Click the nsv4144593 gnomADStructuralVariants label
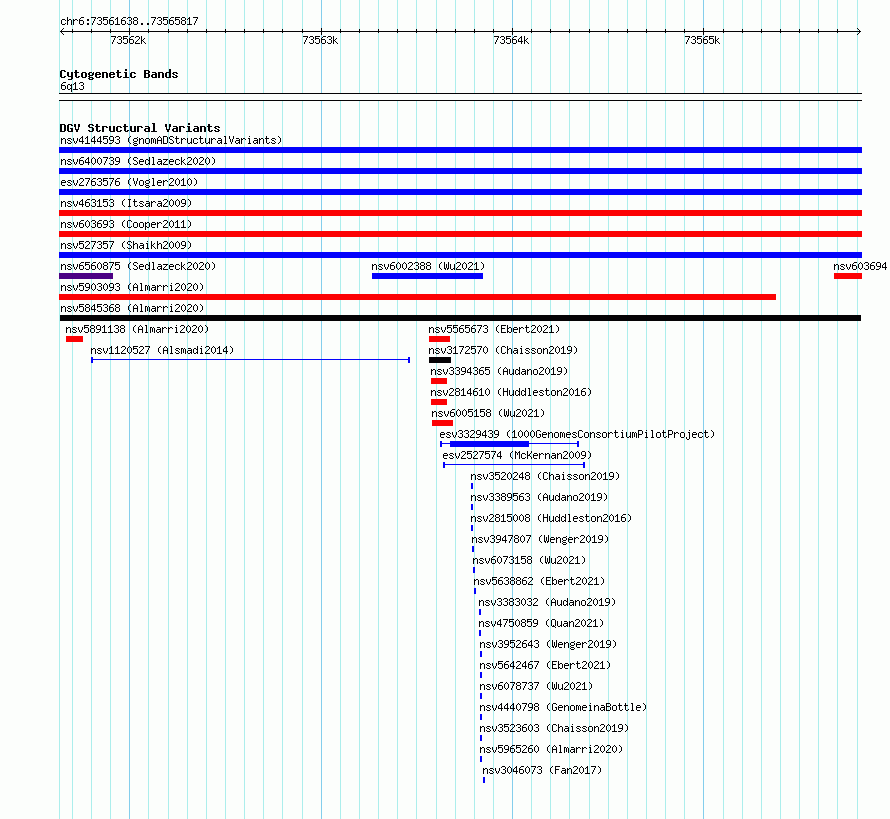This screenshot has width=890, height=819. pos(171,140)
